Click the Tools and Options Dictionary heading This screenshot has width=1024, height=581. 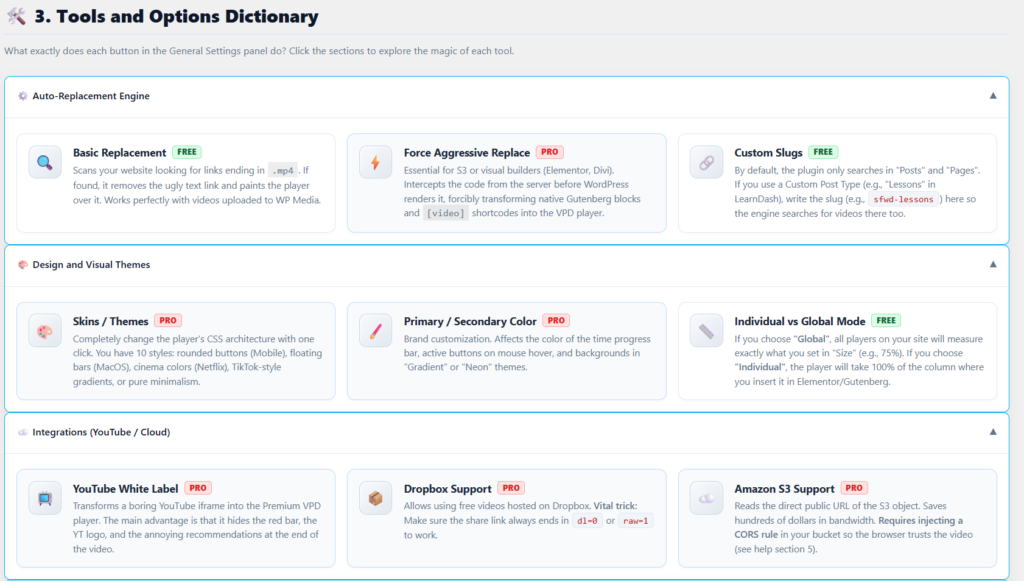point(176,16)
